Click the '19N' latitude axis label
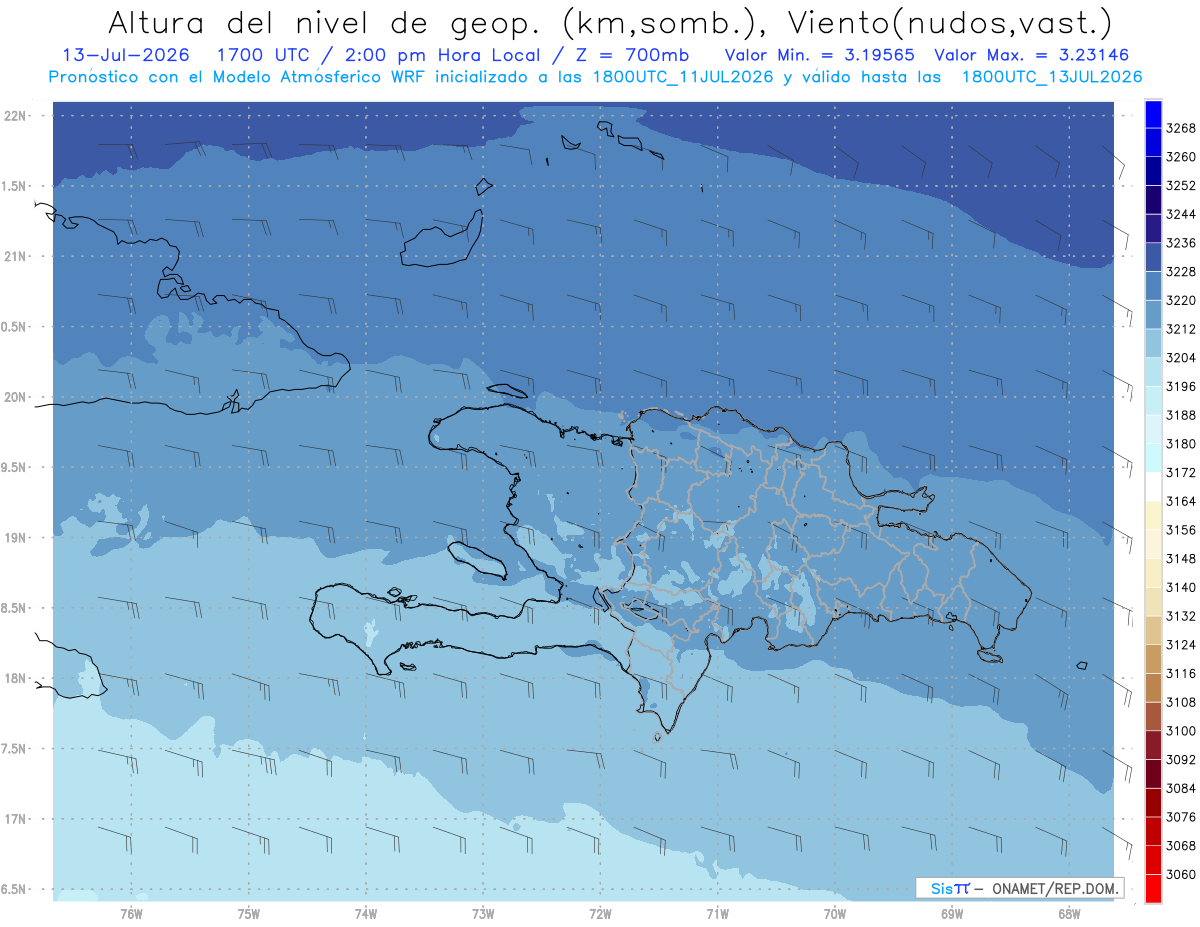The height and width of the screenshot is (927, 1200). click(x=16, y=538)
